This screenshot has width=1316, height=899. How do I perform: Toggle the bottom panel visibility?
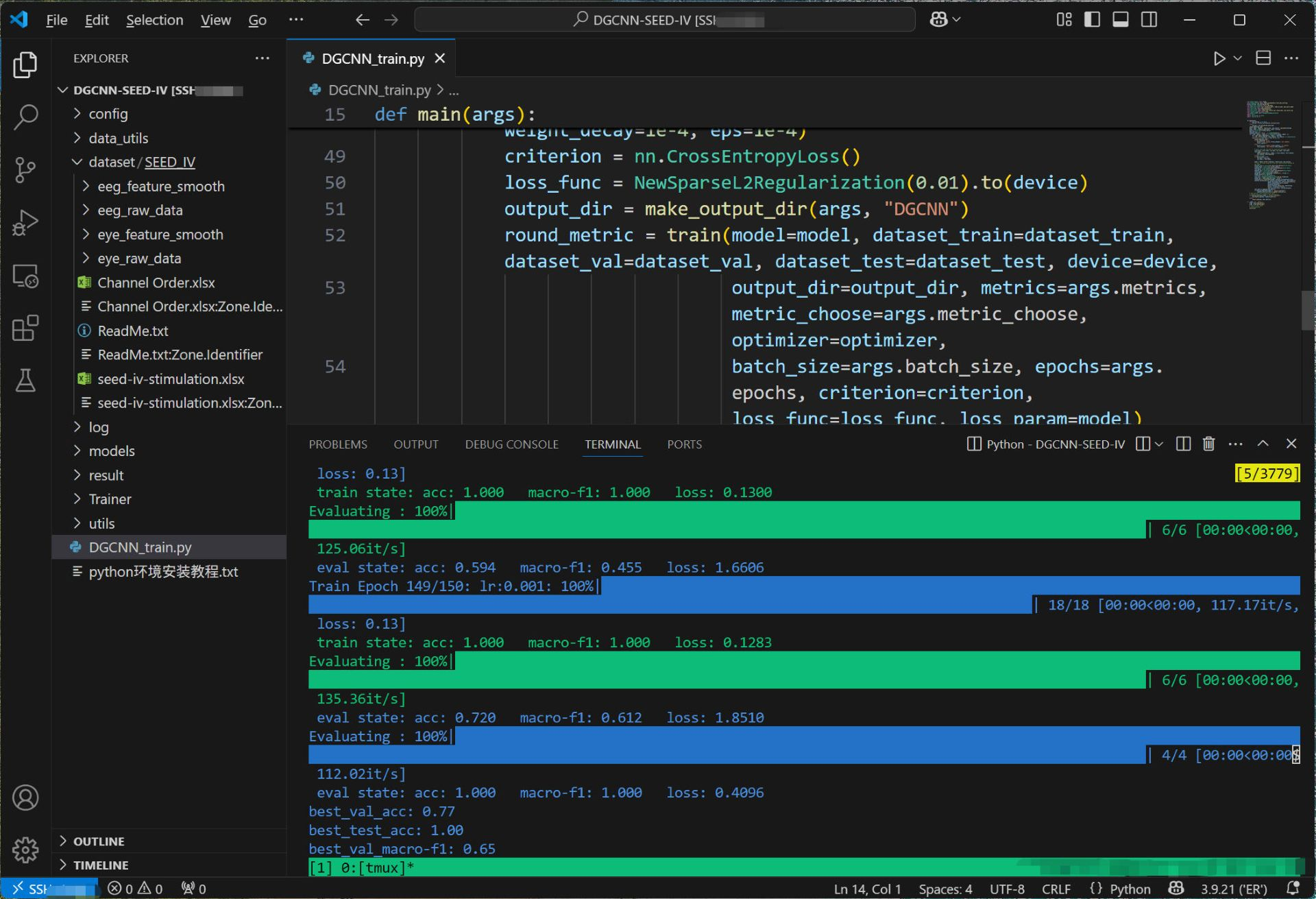(1121, 20)
